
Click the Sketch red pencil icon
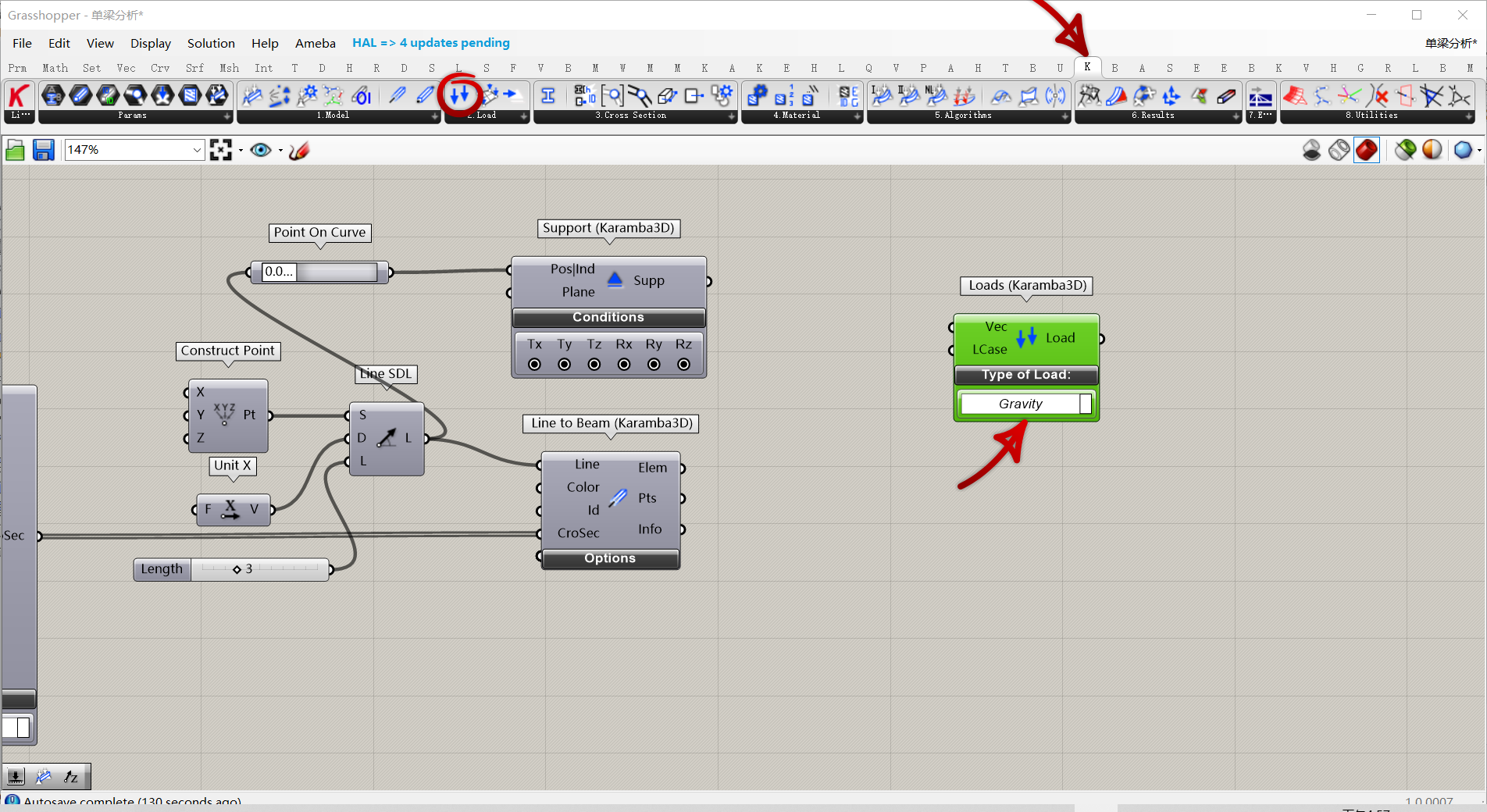click(299, 150)
